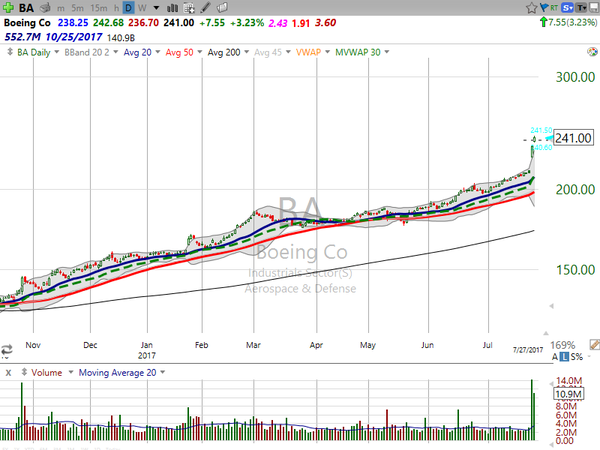Click the RT real-time indicator
Viewport: 600px width, 450px height.
(x=554, y=8)
